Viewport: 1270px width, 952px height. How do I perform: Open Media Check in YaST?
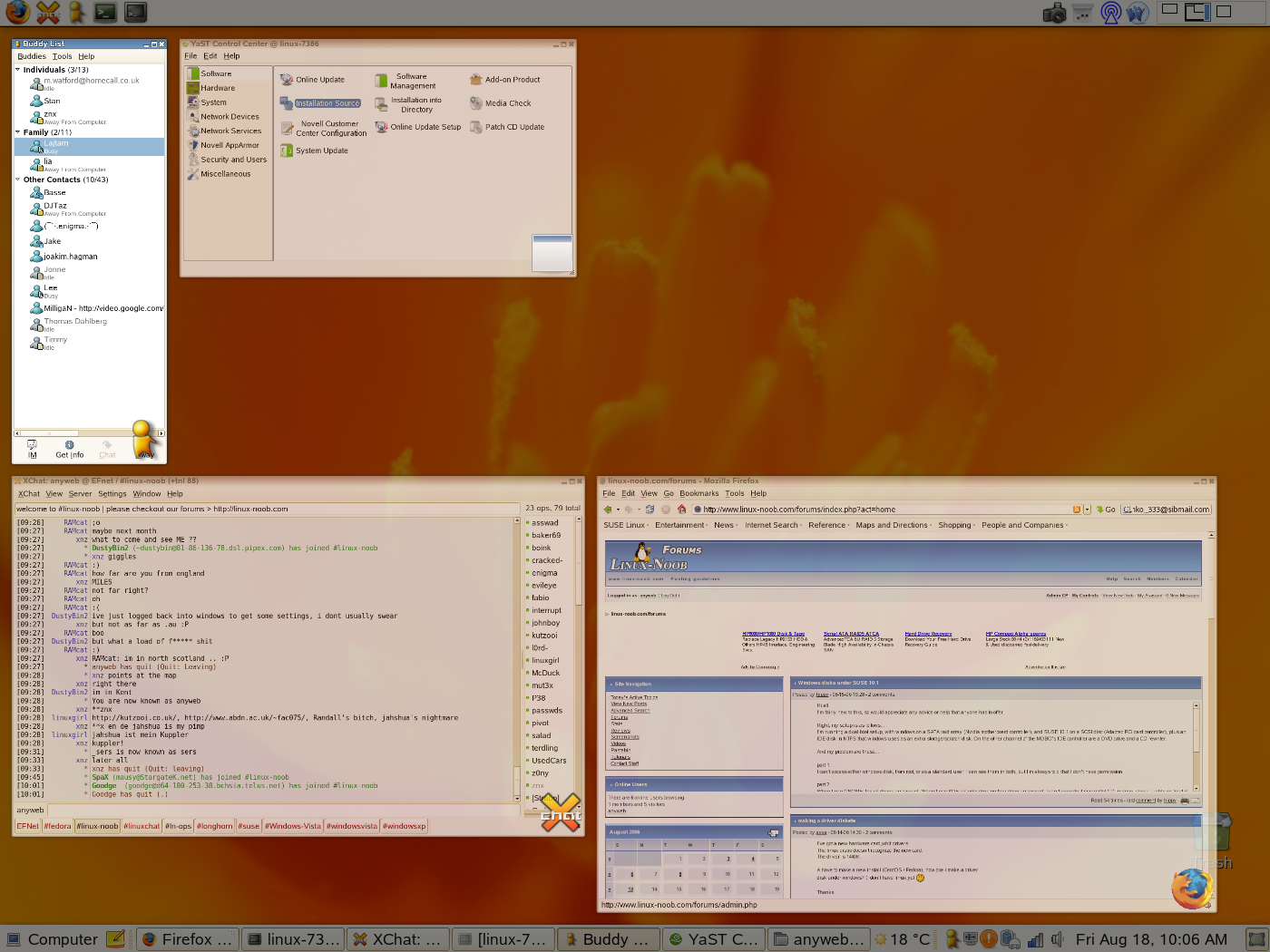click(501, 103)
